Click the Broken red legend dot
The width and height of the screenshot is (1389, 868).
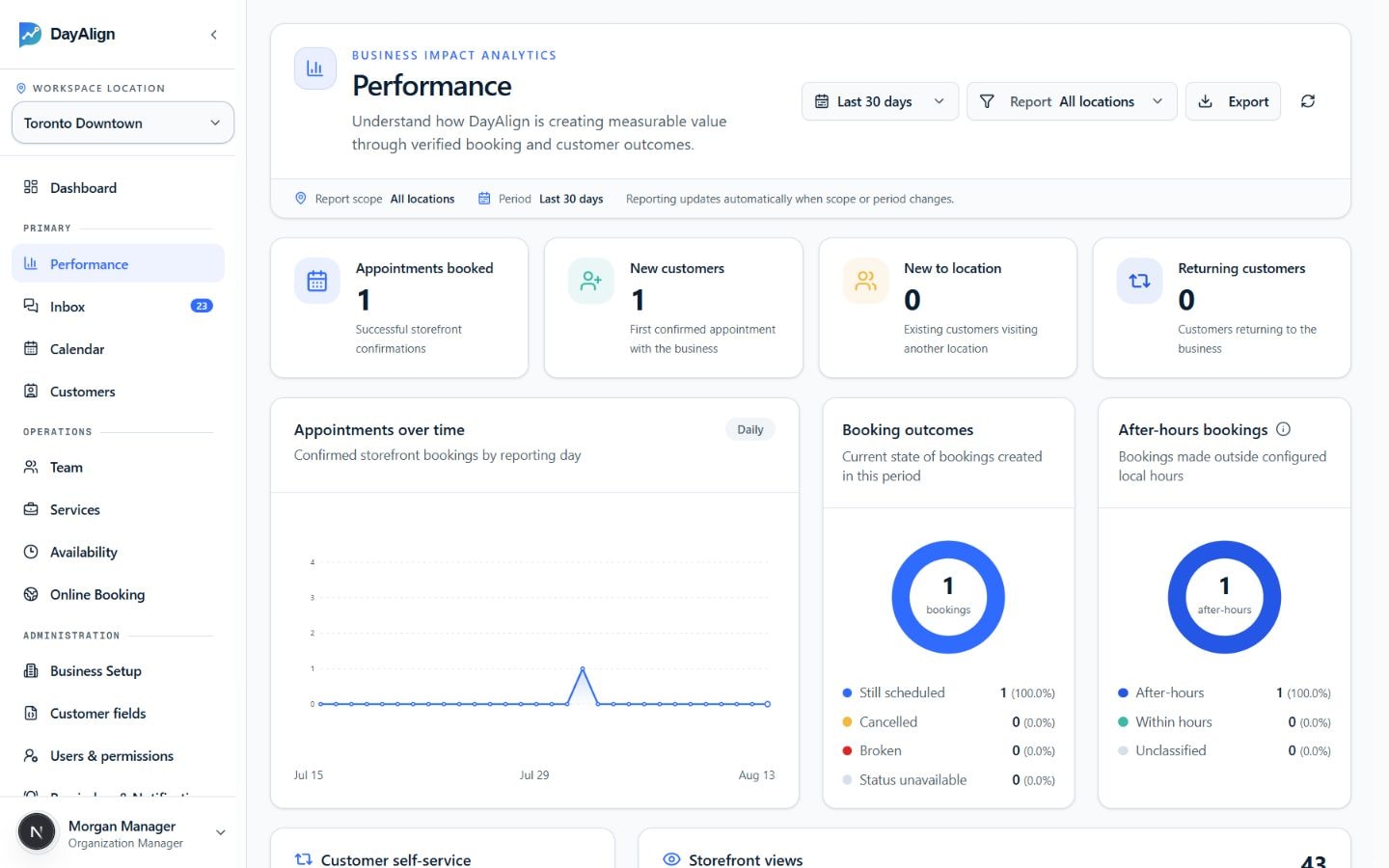pyautogui.click(x=847, y=750)
